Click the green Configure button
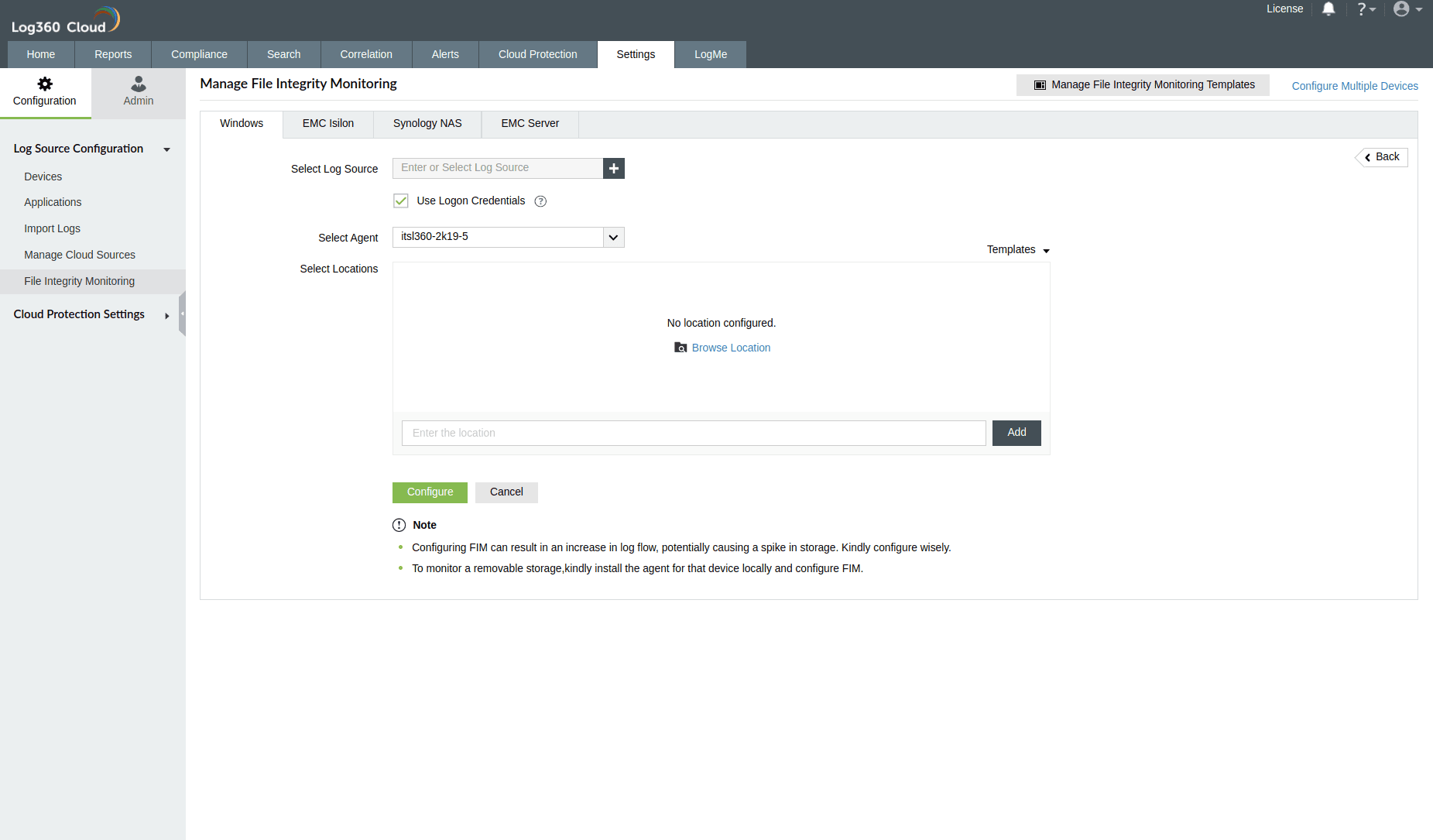 430,492
